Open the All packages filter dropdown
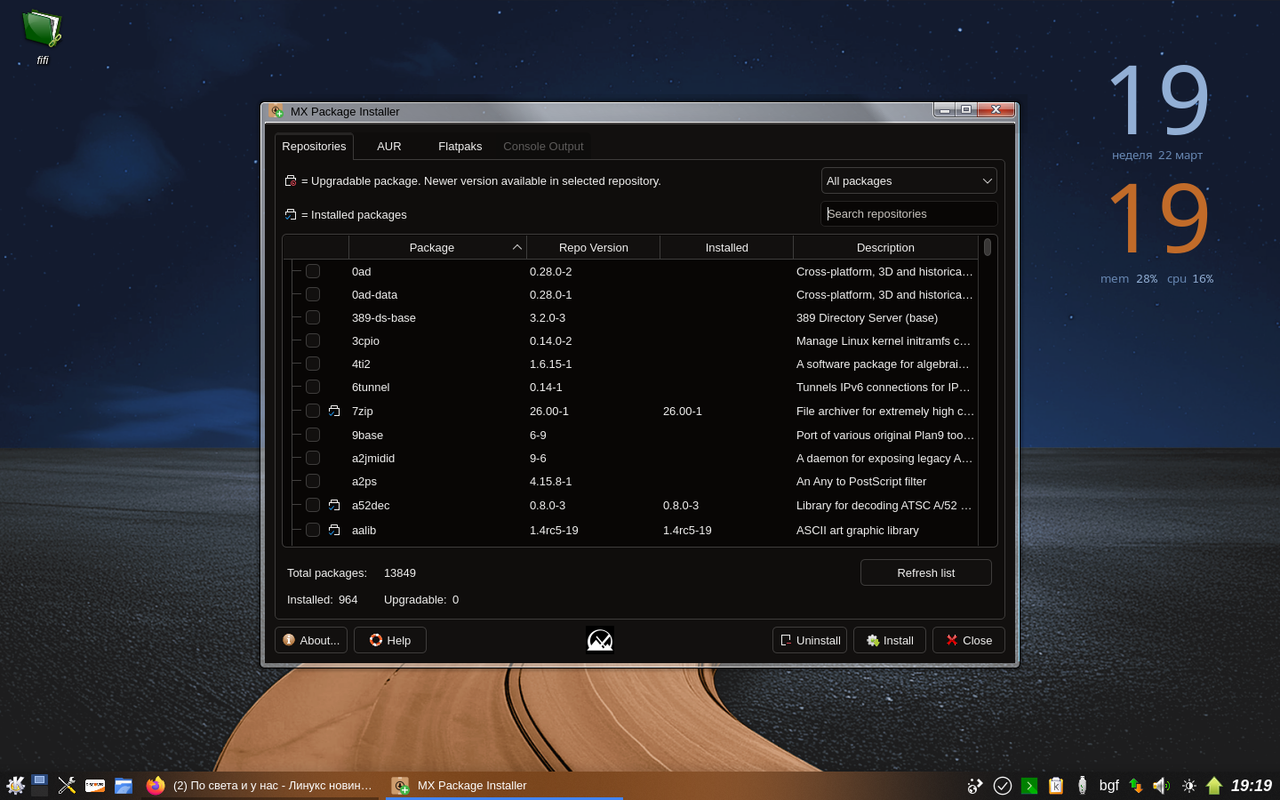Image resolution: width=1280 pixels, height=800 pixels. pyautogui.click(x=909, y=181)
